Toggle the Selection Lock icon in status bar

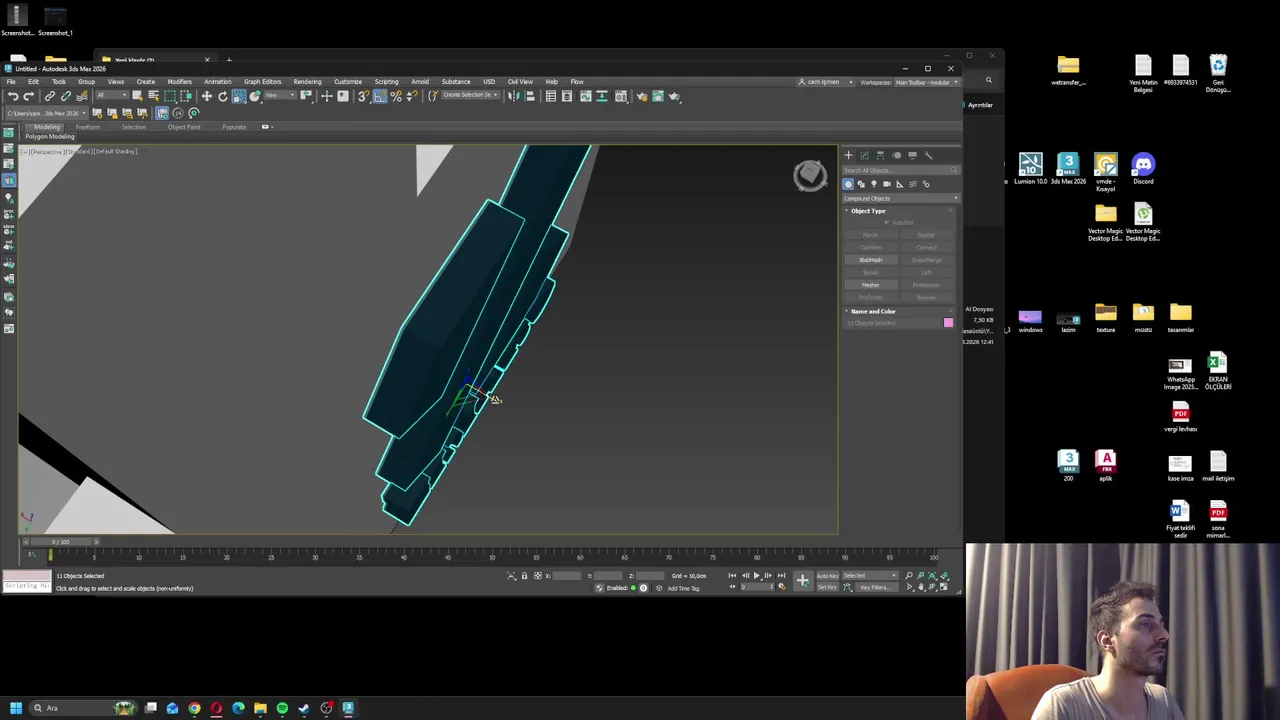click(x=524, y=576)
